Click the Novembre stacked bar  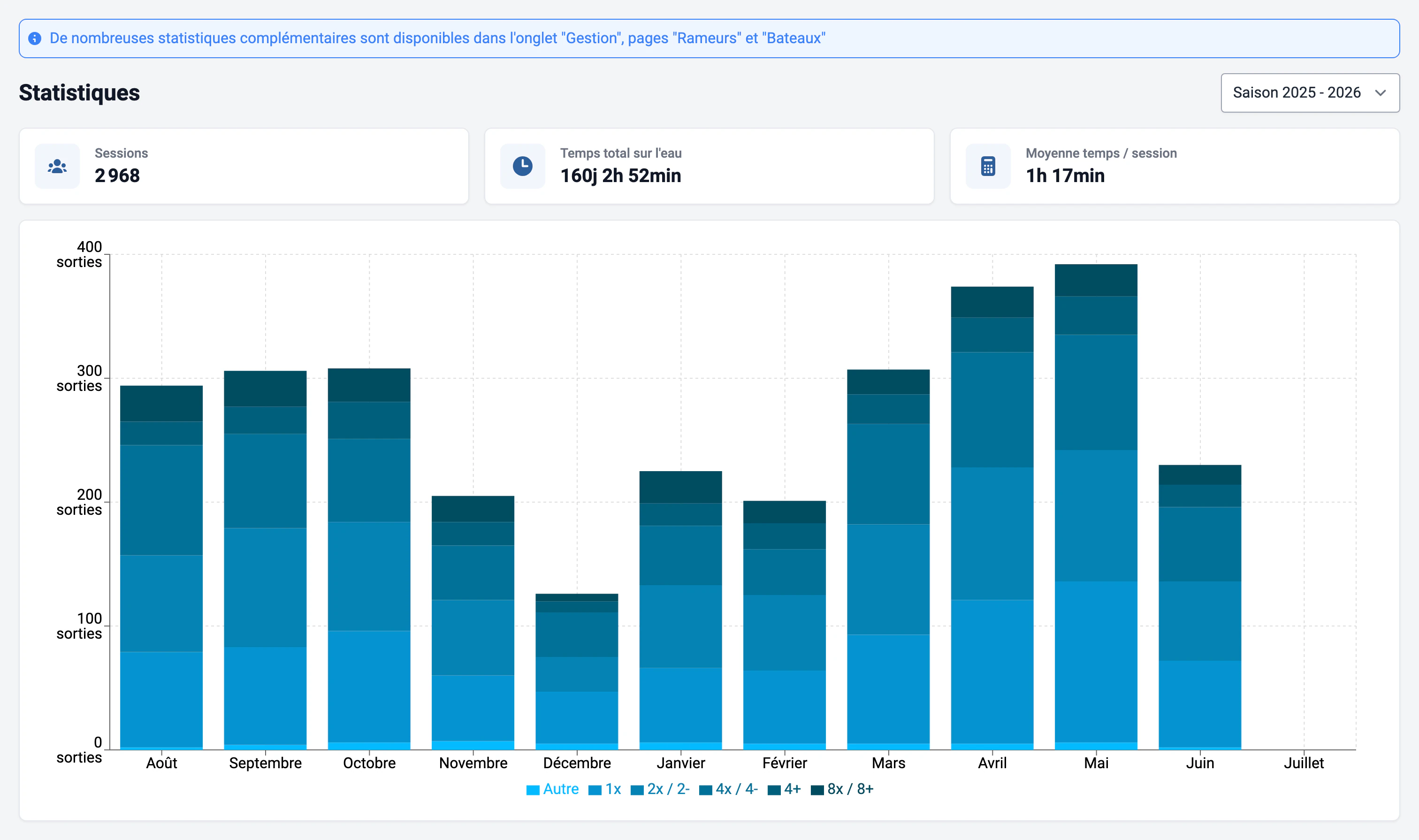click(473, 623)
